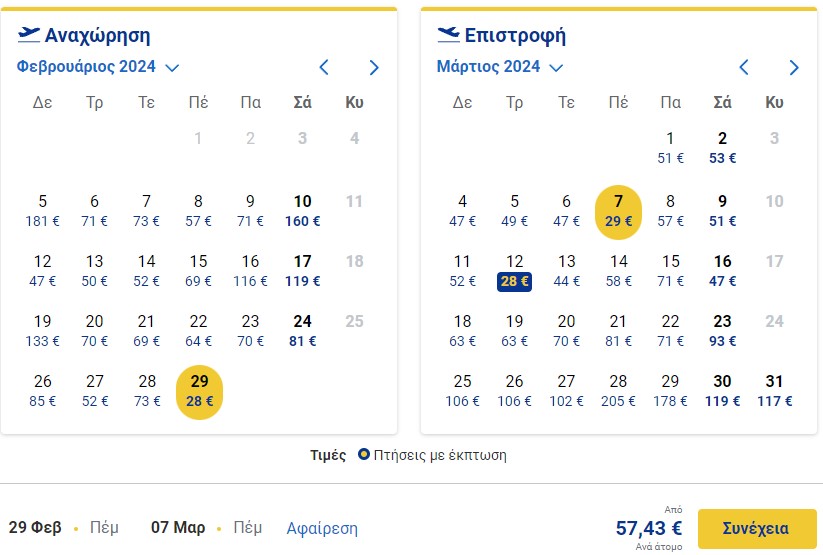Pick February 12 departure at 47 €
823x555 pixels.
43,271
